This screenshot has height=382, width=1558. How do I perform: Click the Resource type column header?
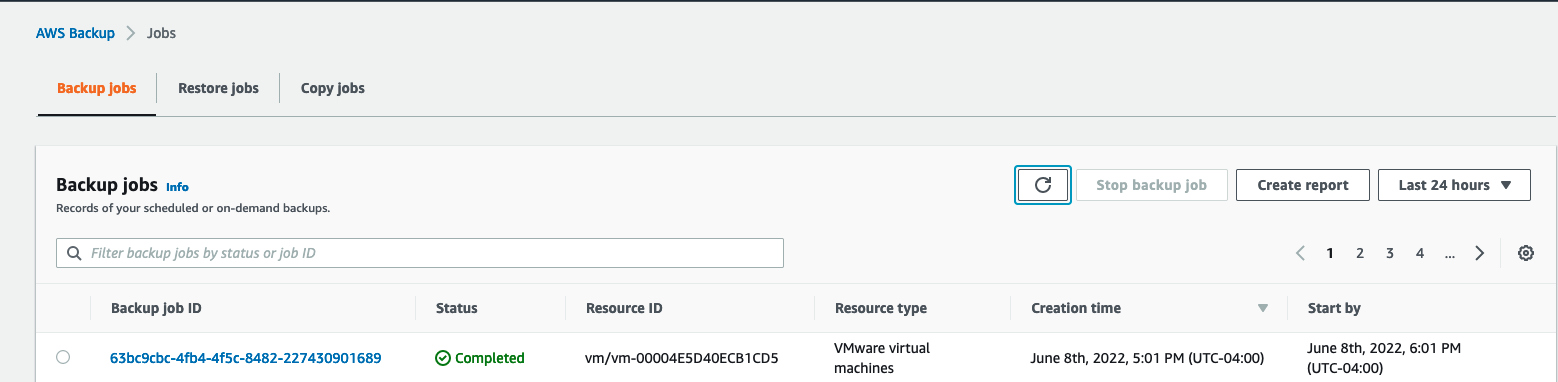click(x=881, y=308)
